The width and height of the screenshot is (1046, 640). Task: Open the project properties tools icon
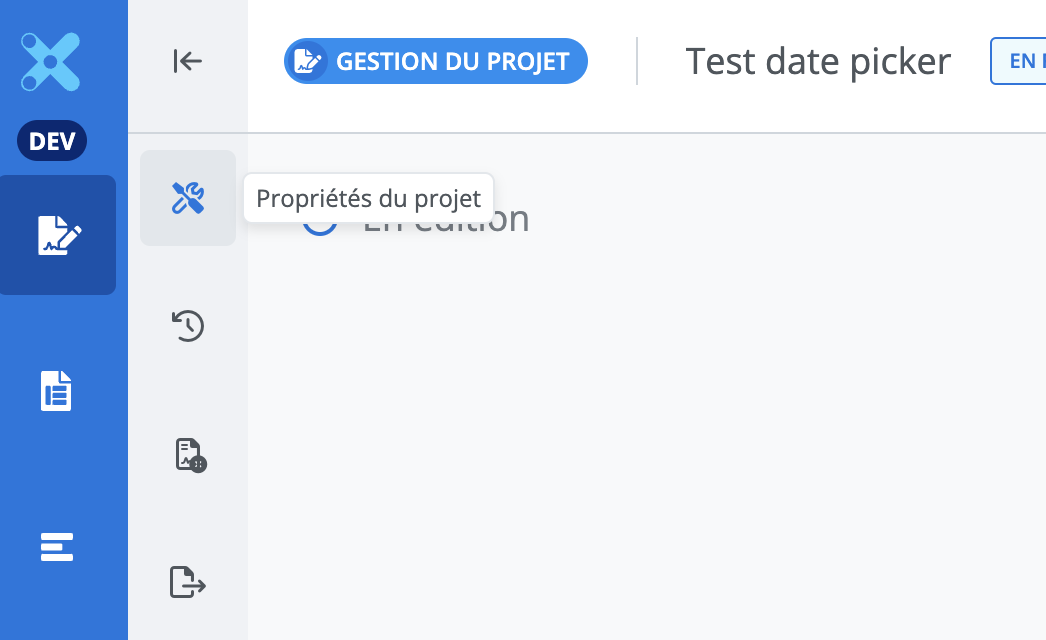[x=188, y=198]
